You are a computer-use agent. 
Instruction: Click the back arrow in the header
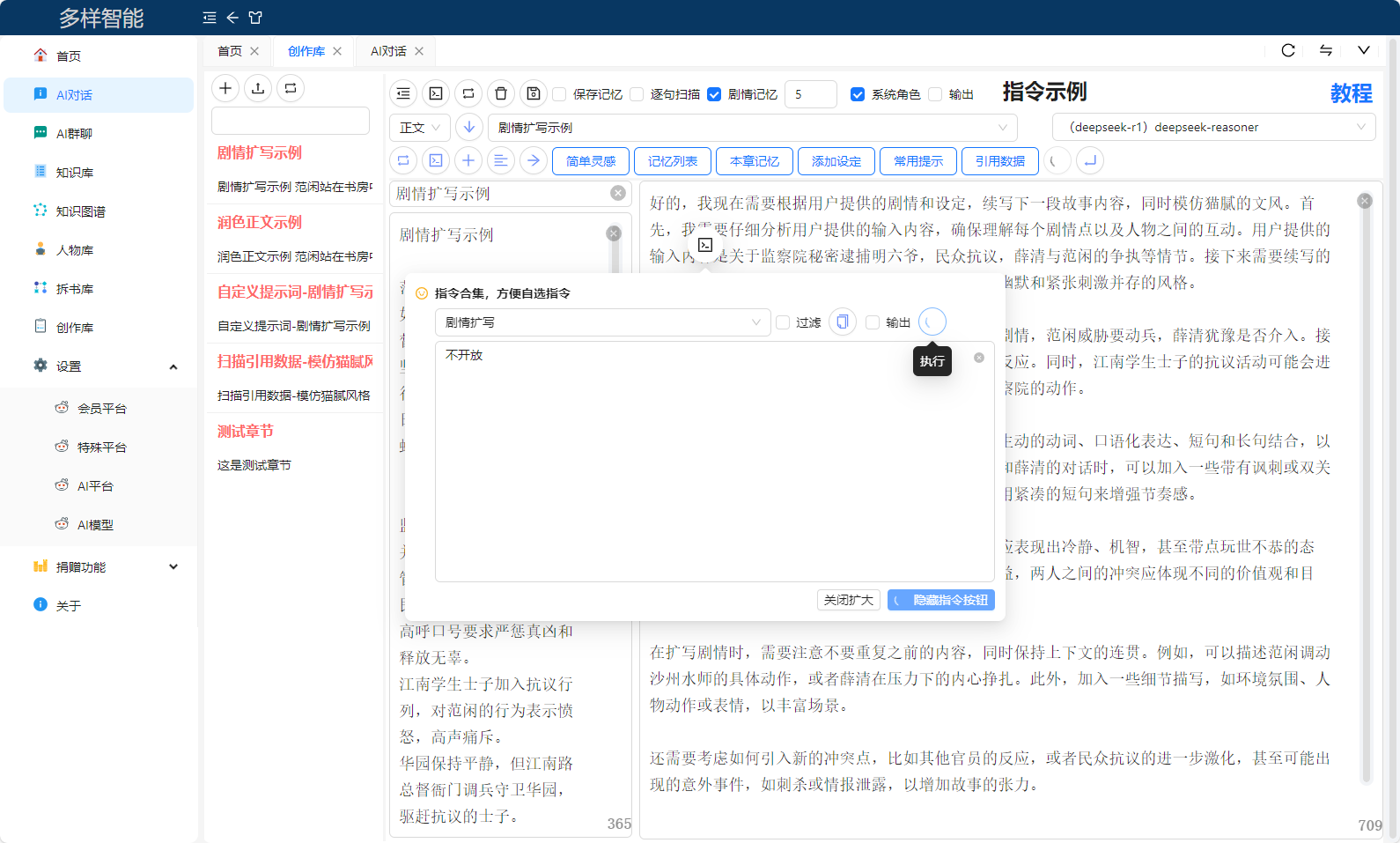[x=232, y=18]
